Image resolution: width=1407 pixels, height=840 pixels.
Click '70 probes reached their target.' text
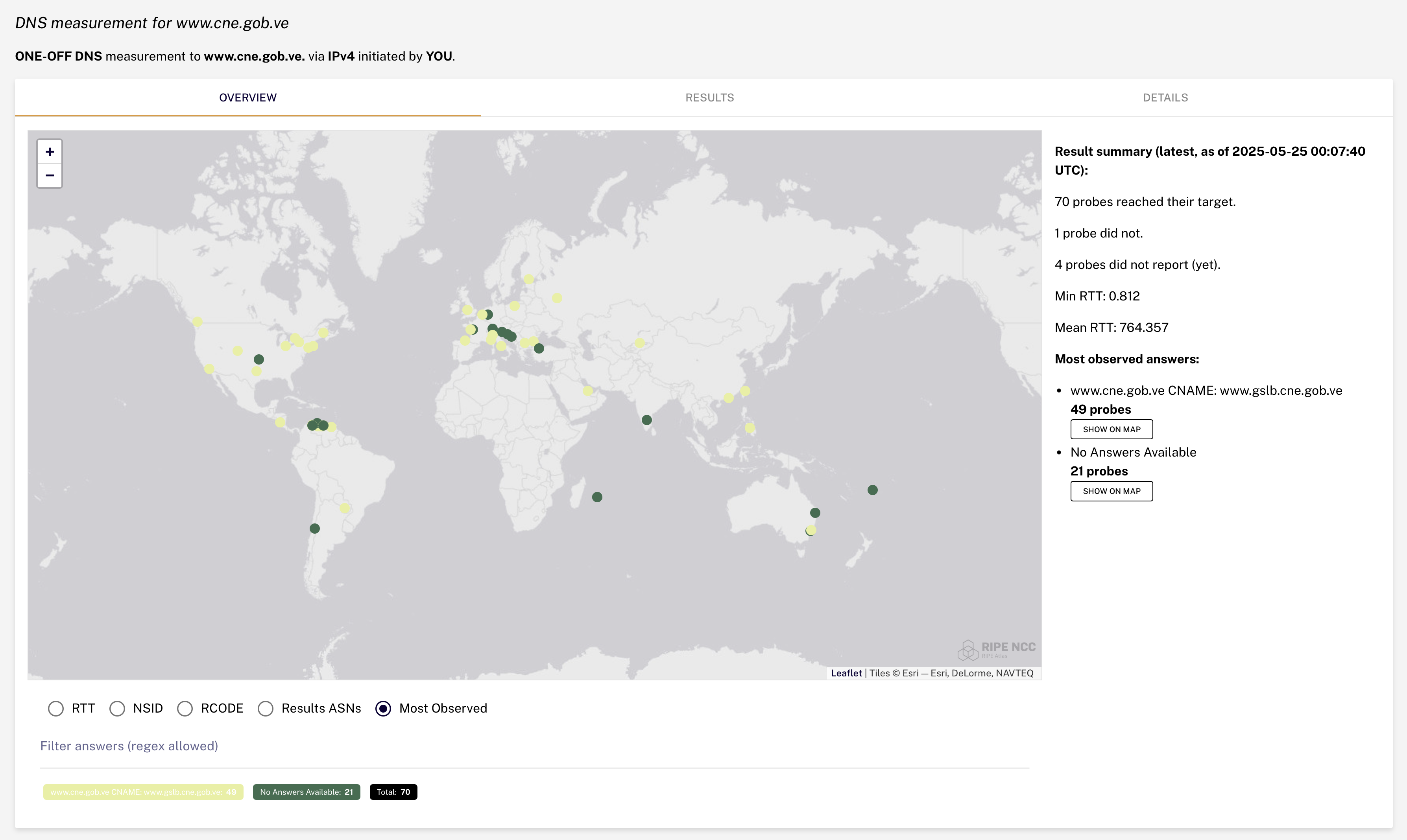click(x=1145, y=202)
